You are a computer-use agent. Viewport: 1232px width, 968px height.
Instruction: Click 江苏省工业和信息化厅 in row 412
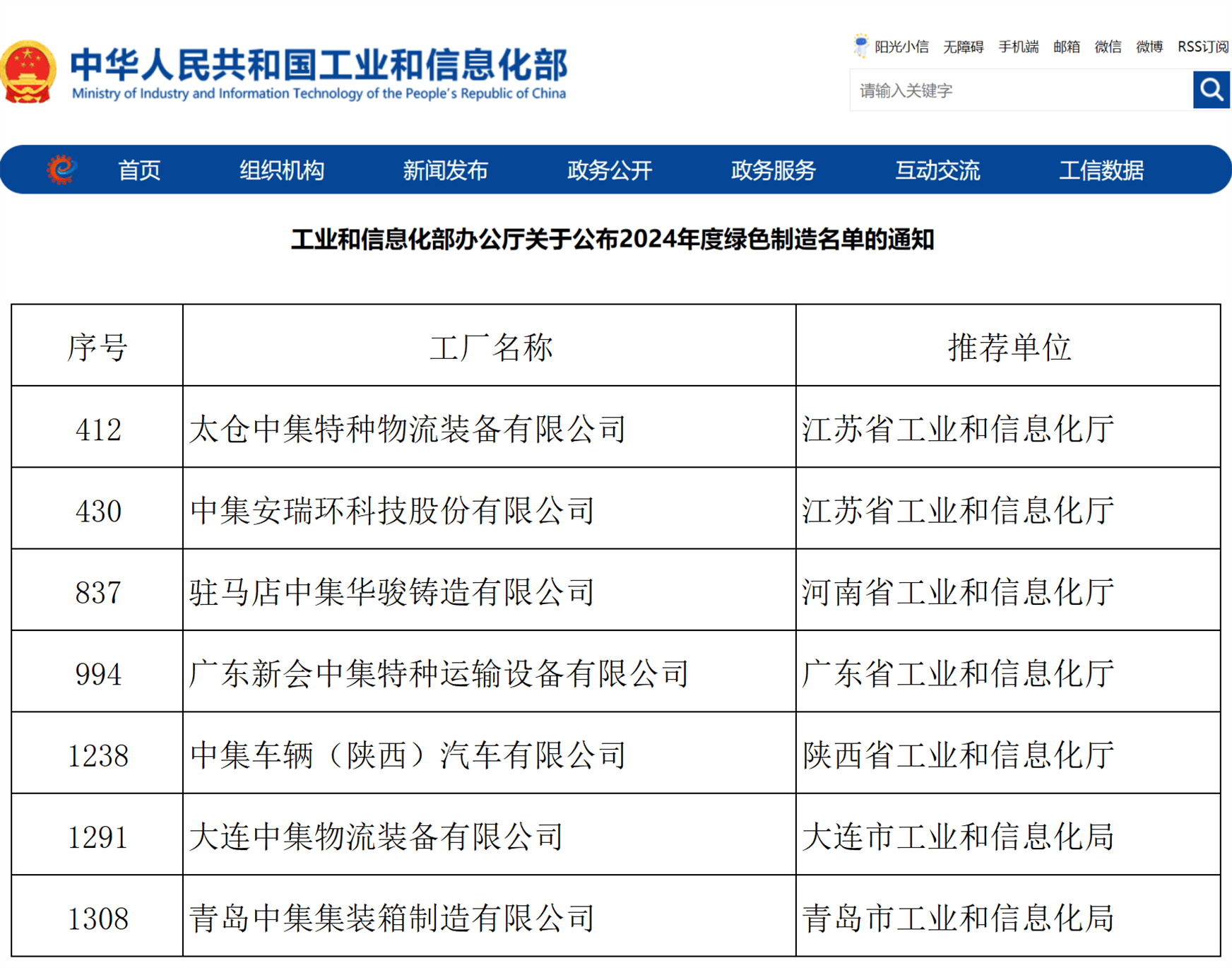point(958,429)
